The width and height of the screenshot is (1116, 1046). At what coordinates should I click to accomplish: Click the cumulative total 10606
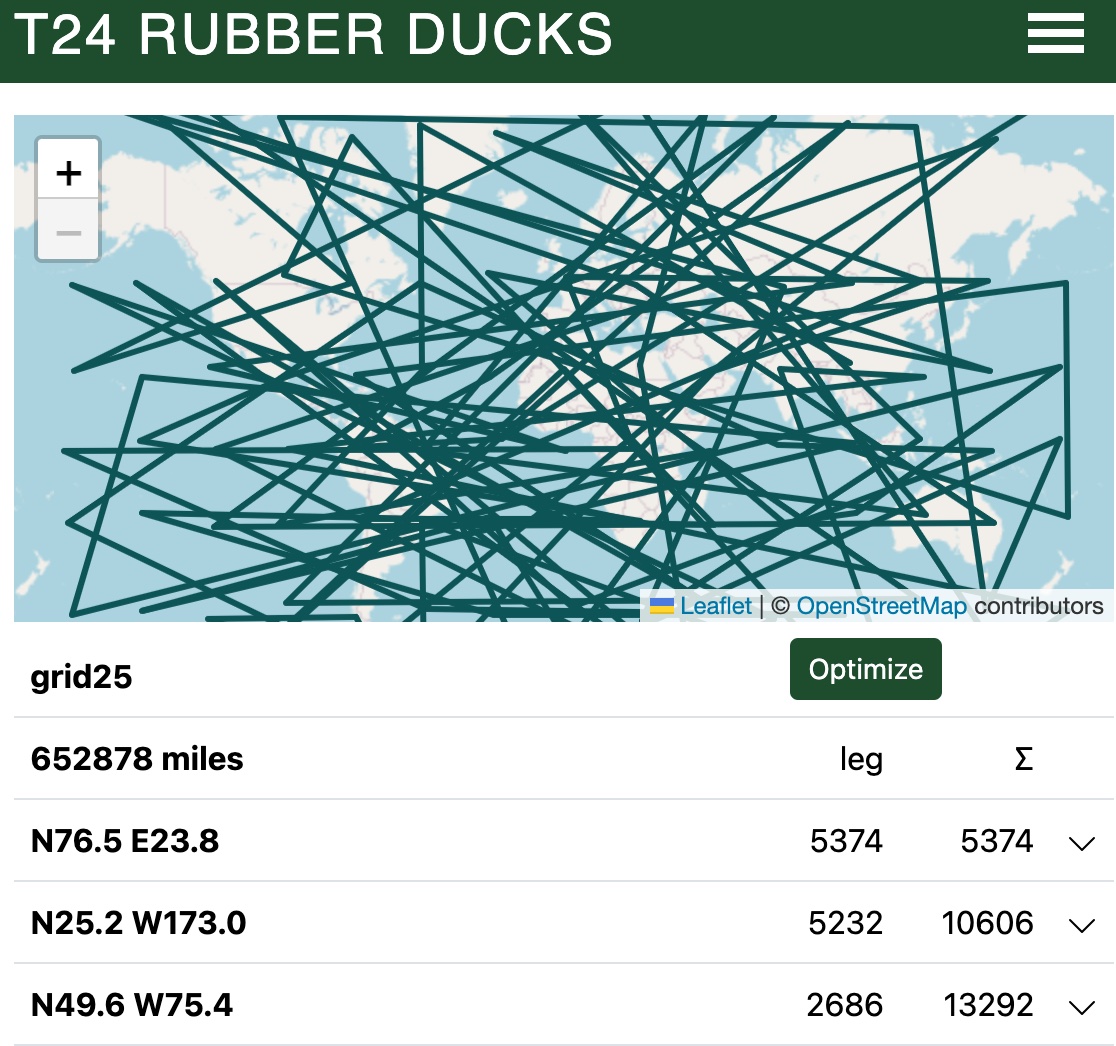pyautogui.click(x=987, y=923)
